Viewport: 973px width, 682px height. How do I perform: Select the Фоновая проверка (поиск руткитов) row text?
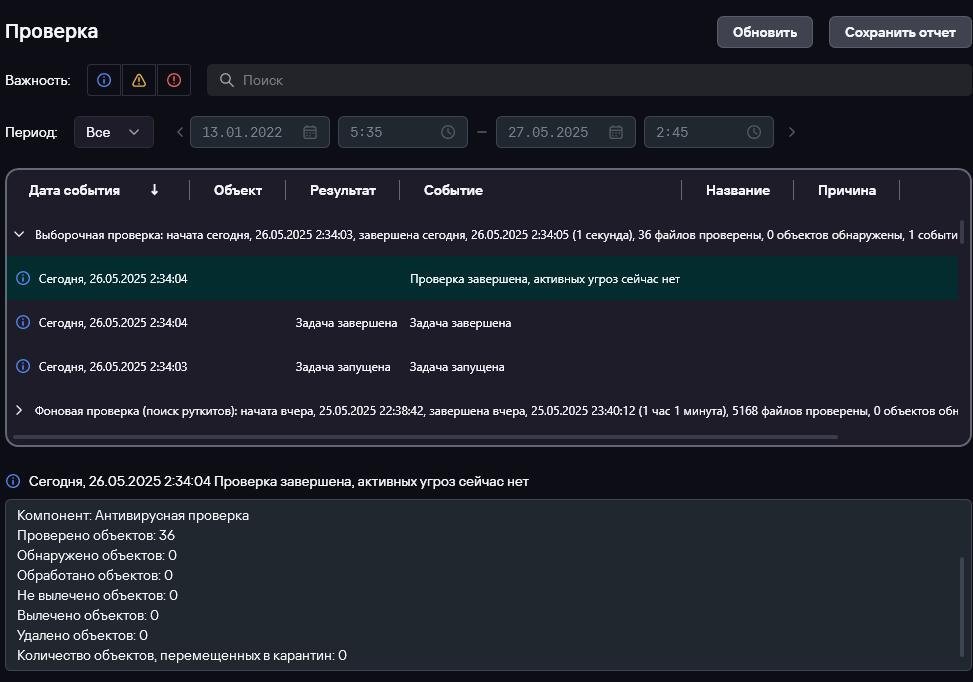(x=496, y=411)
